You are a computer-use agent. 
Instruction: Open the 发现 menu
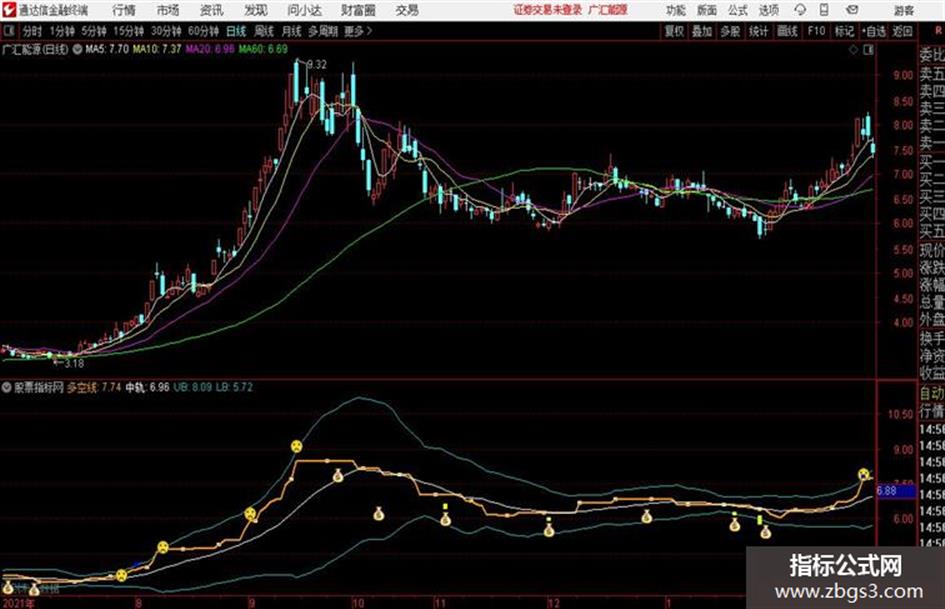click(256, 10)
